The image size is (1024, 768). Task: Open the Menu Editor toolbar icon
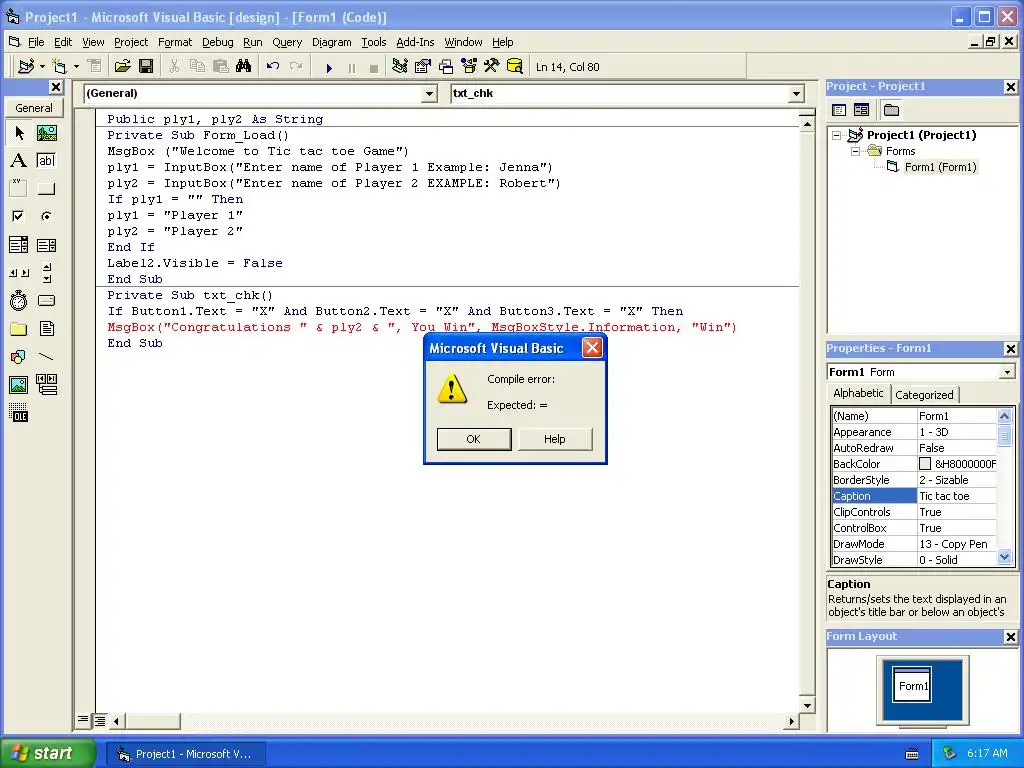tap(95, 67)
